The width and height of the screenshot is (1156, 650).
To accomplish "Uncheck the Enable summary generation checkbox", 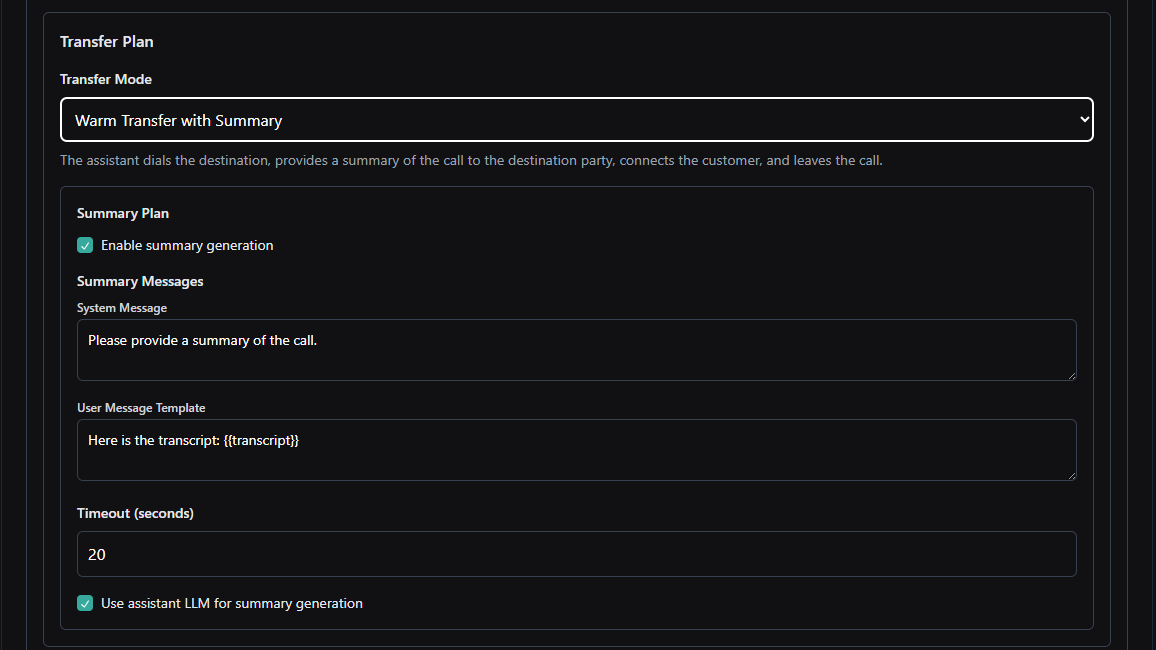I will tap(85, 246).
